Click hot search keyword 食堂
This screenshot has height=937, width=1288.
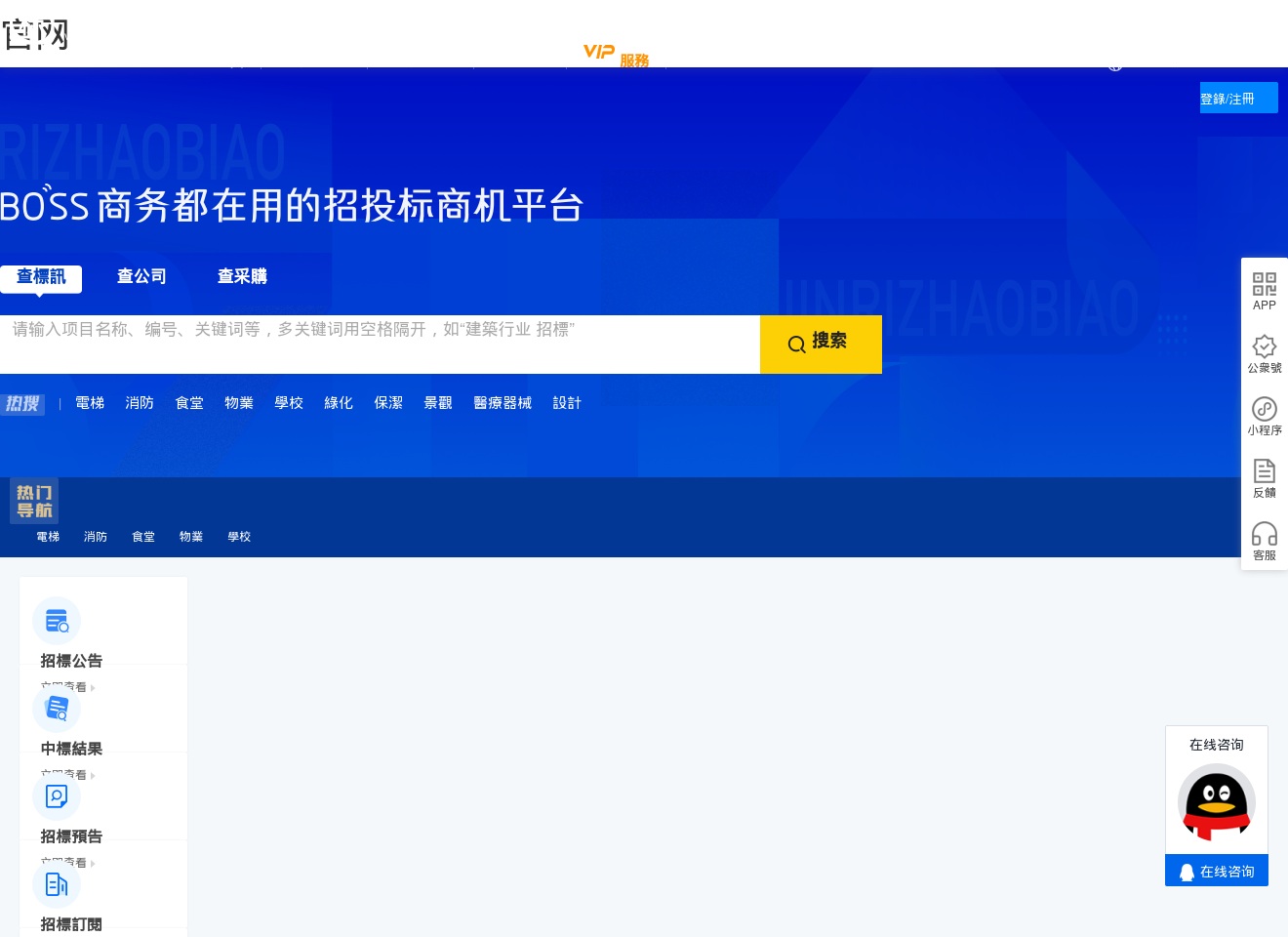pos(189,403)
